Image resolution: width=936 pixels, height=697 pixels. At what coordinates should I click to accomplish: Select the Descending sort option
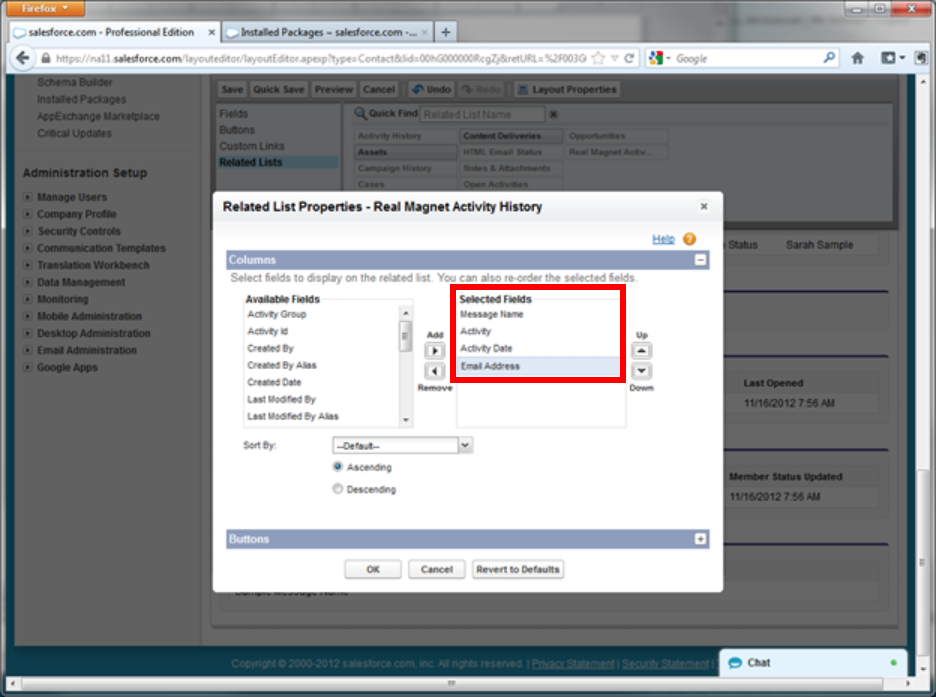[x=338, y=489]
